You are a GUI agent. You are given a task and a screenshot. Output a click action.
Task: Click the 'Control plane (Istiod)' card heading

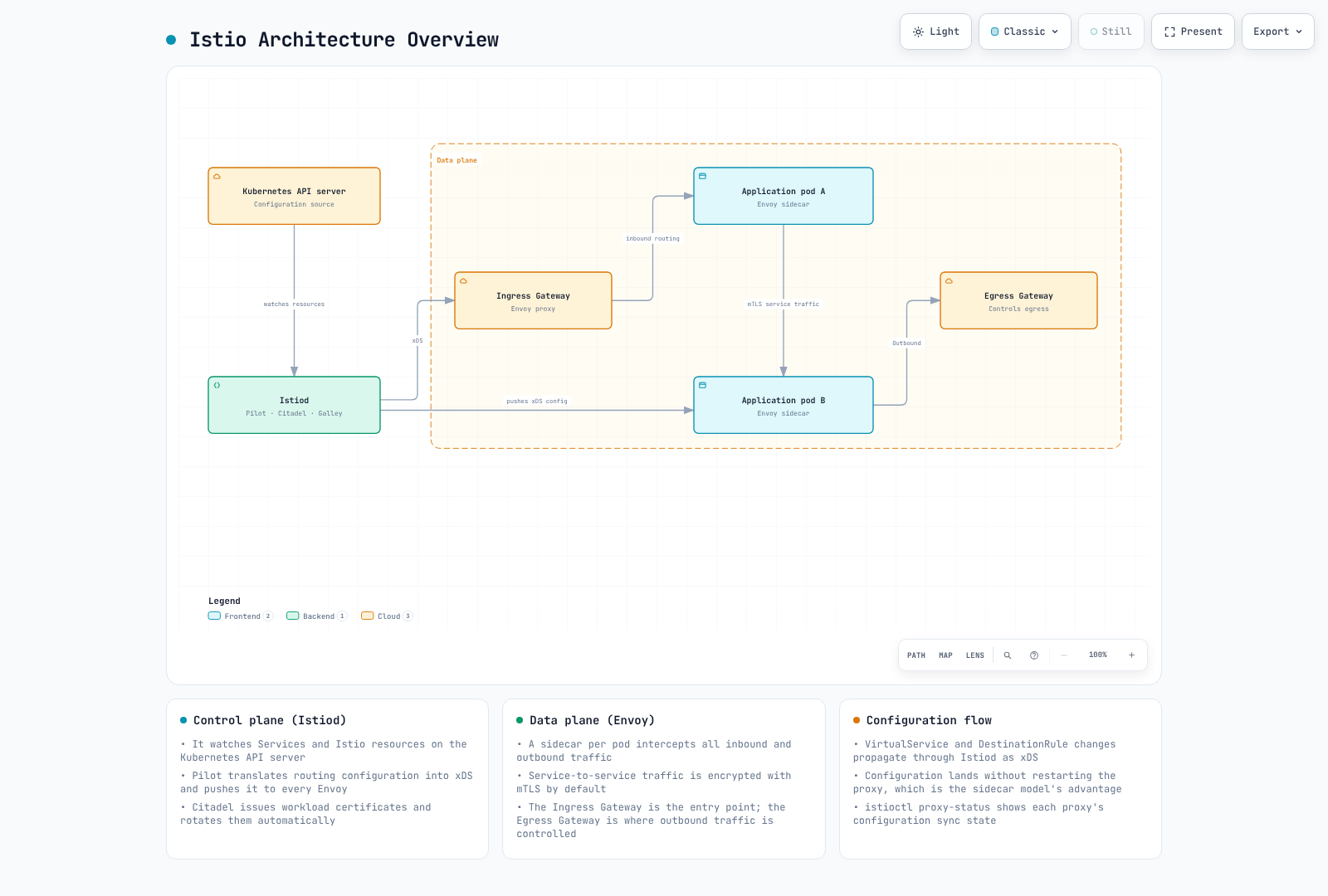tap(270, 720)
